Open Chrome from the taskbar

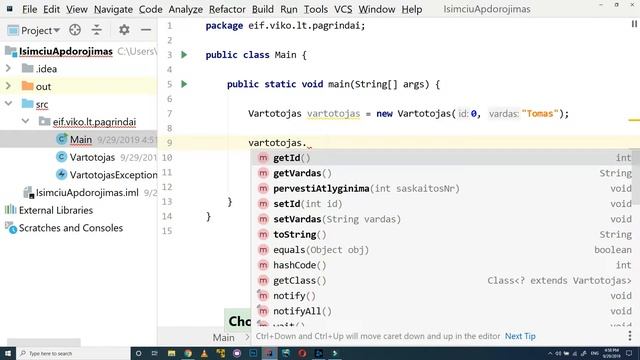click(x=188, y=353)
